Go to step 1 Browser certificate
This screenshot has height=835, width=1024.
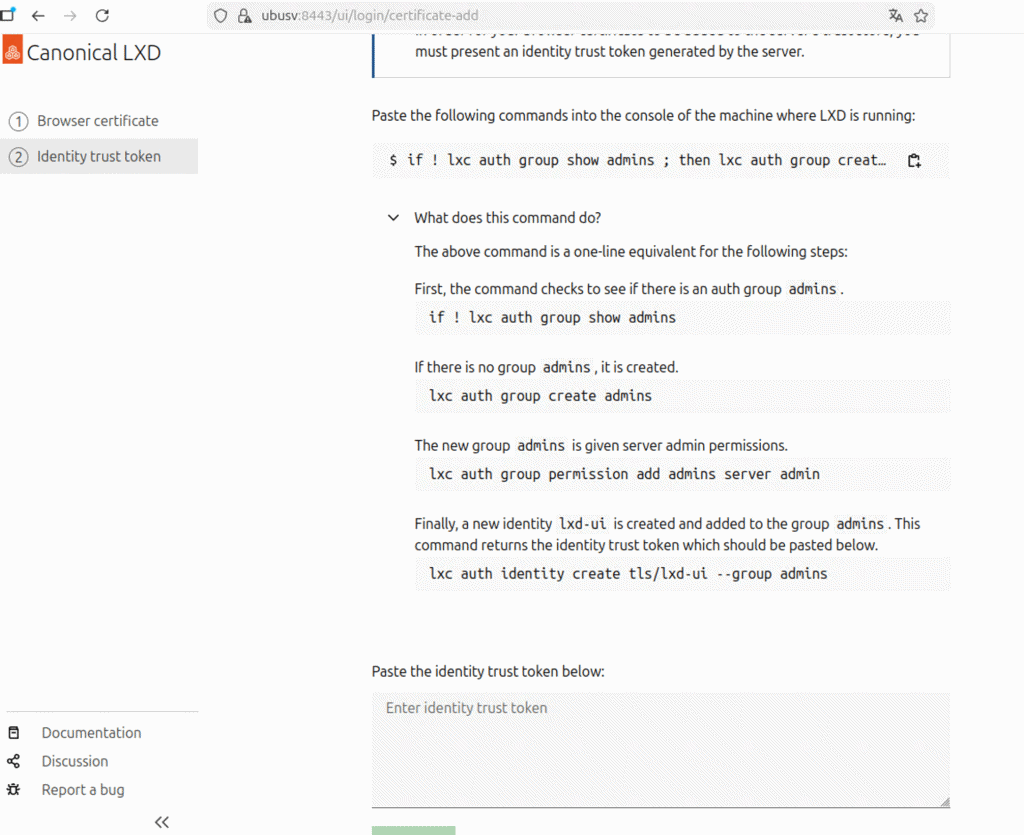98,121
